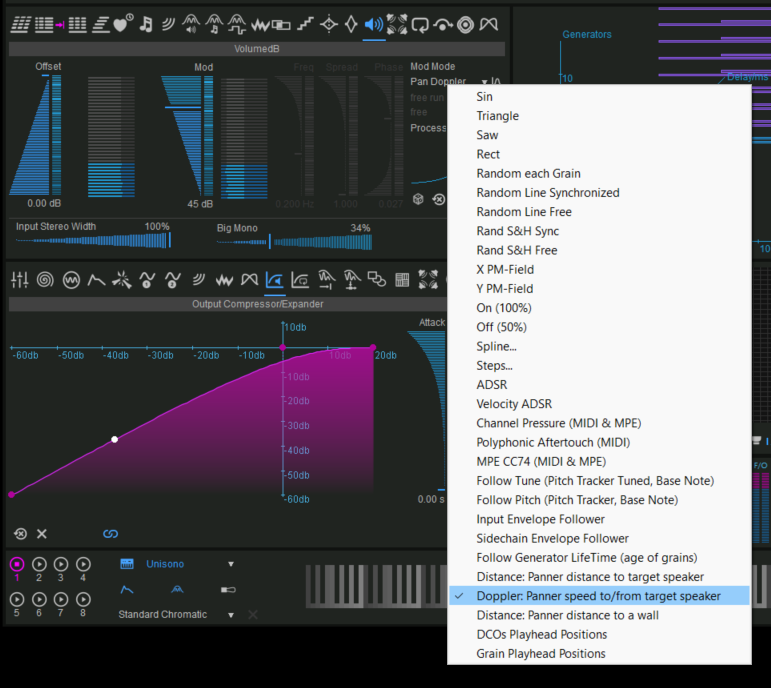Click the white point on compressor curve
771x688 pixels.
tap(115, 439)
